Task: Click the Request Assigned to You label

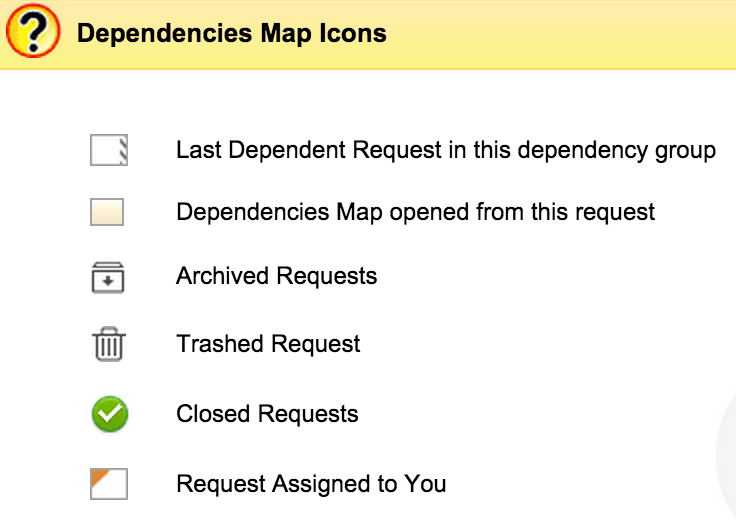Action: coord(311,485)
